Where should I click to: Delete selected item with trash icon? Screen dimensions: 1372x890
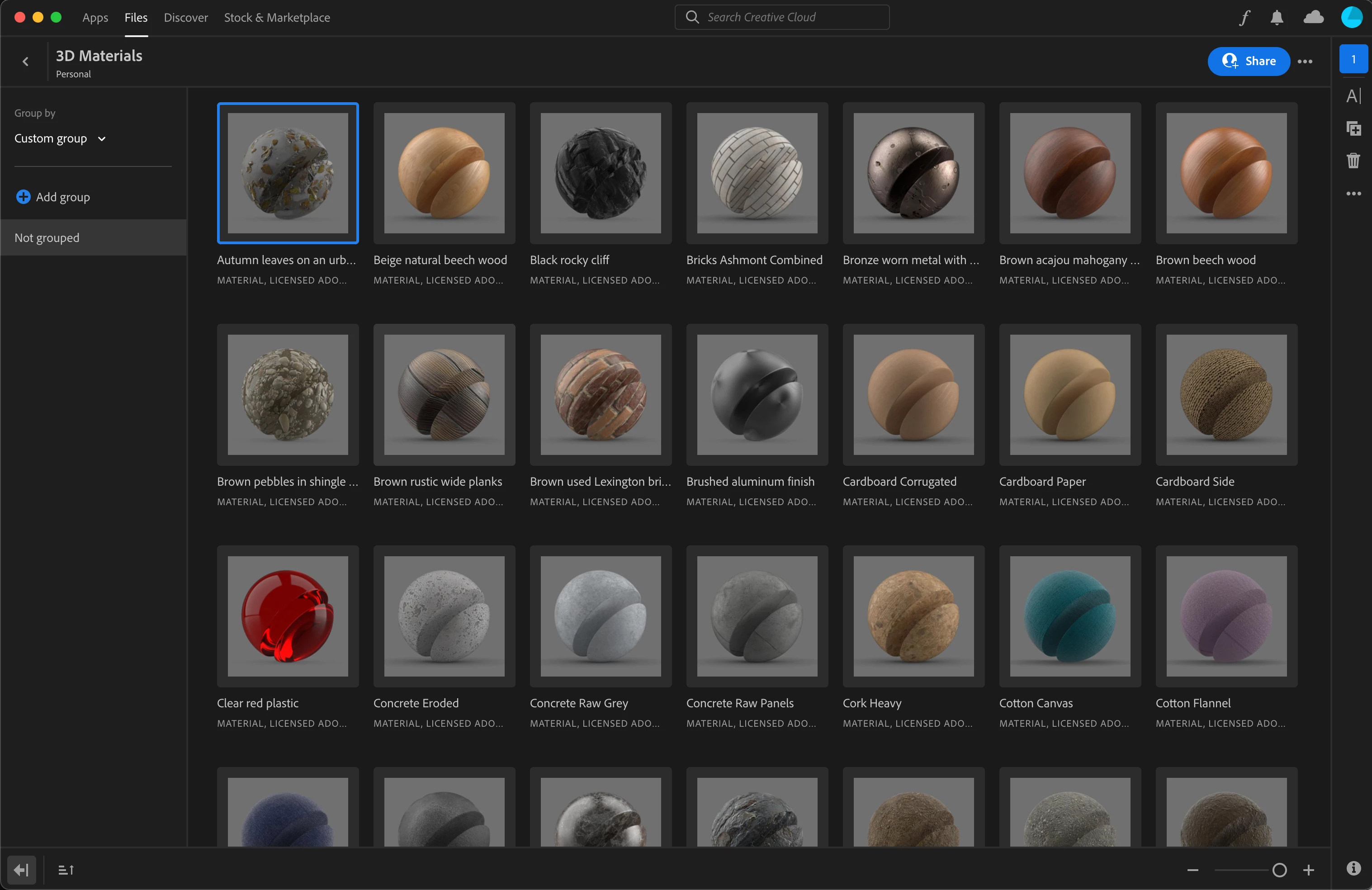[1353, 160]
